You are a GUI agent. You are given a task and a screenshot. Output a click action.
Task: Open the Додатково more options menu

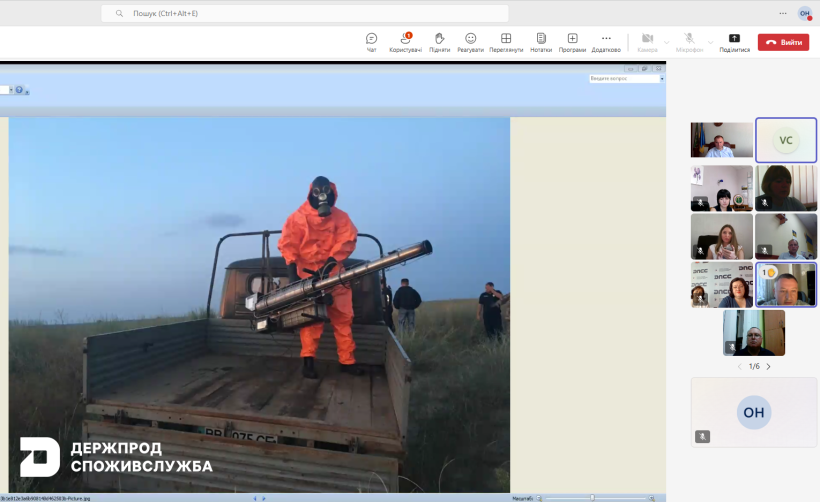pos(606,42)
